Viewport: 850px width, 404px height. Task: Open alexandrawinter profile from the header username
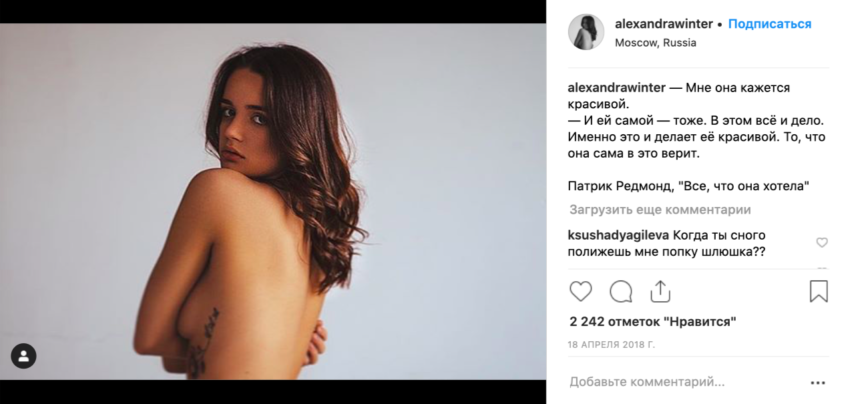(x=664, y=24)
